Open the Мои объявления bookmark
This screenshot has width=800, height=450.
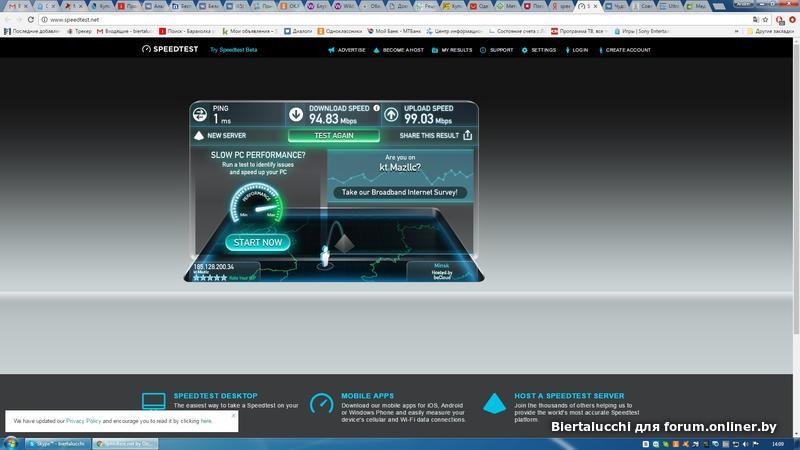click(249, 31)
